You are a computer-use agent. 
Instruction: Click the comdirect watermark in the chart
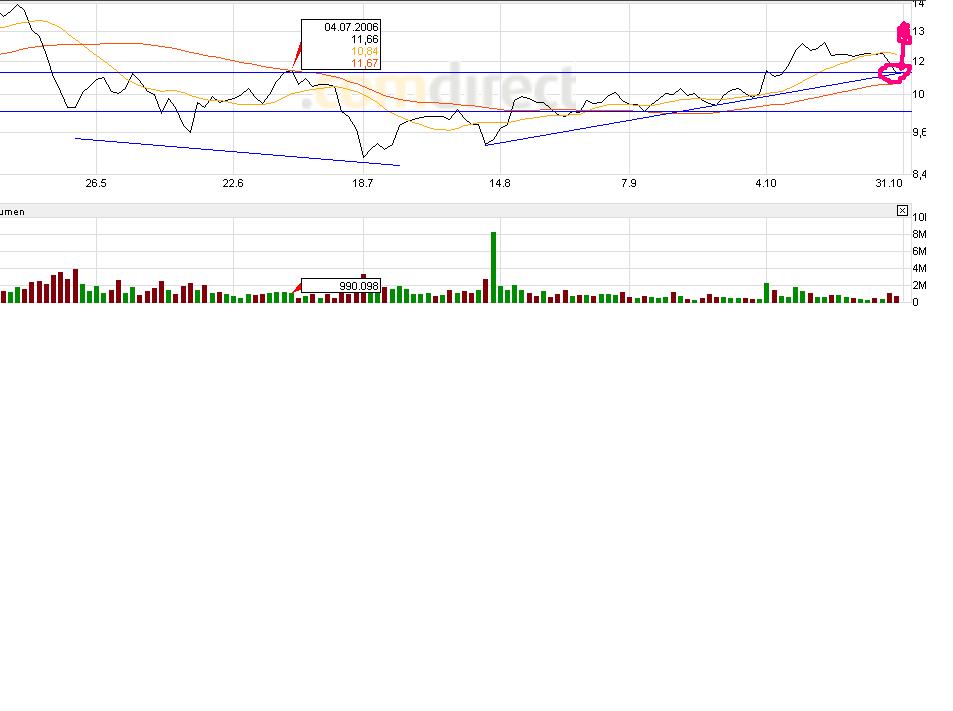(x=438, y=90)
